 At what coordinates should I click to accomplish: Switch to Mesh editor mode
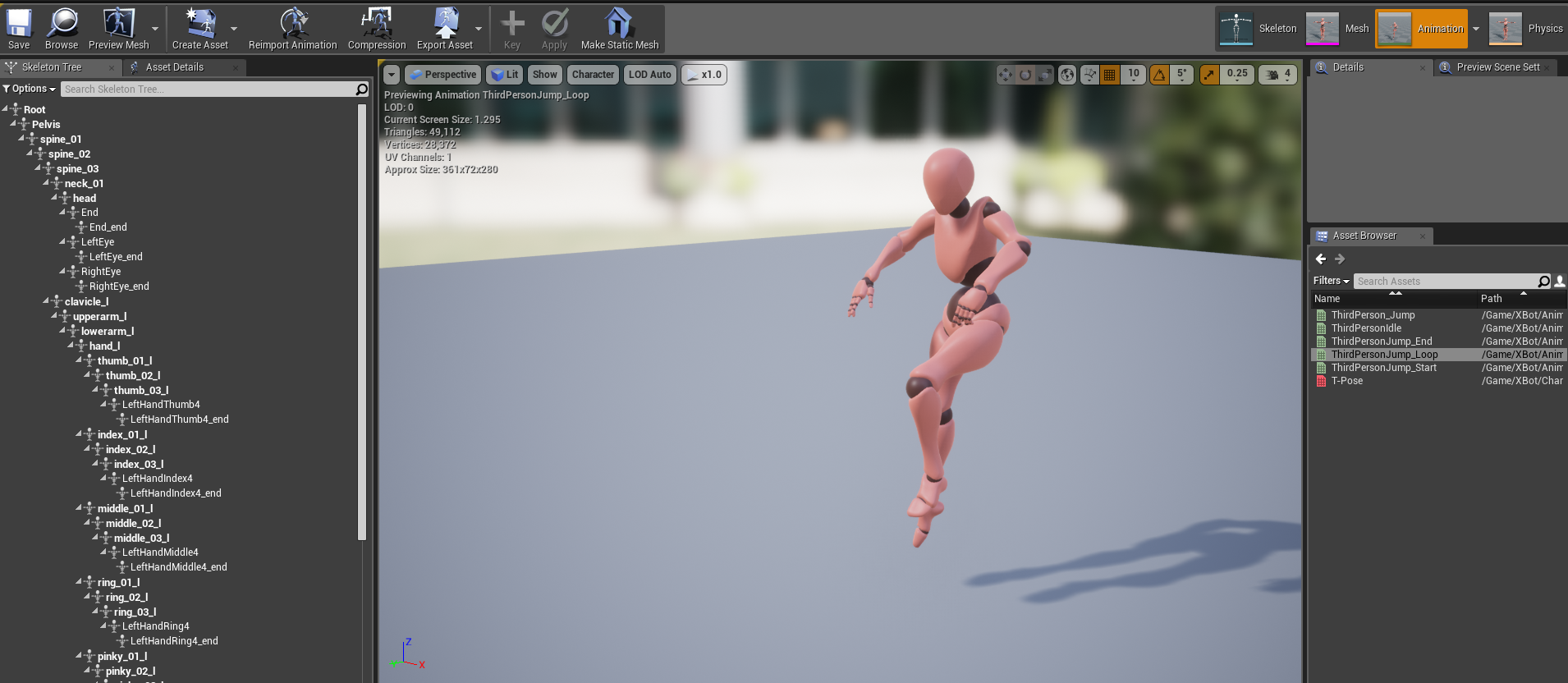point(1338,29)
